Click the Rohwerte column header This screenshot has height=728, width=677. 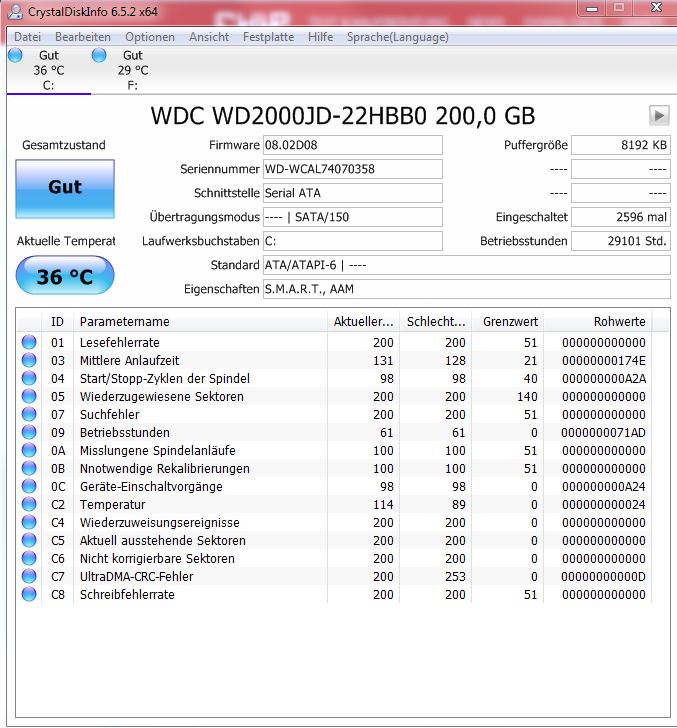click(598, 321)
